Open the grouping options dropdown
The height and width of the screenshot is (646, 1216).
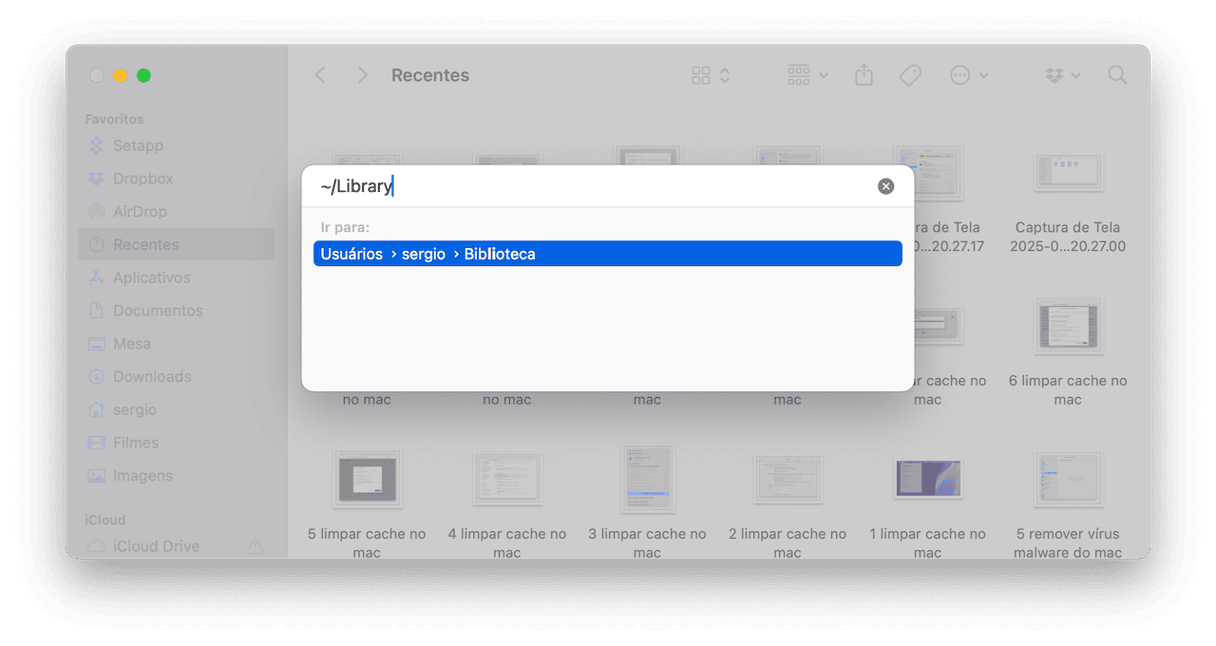807,75
